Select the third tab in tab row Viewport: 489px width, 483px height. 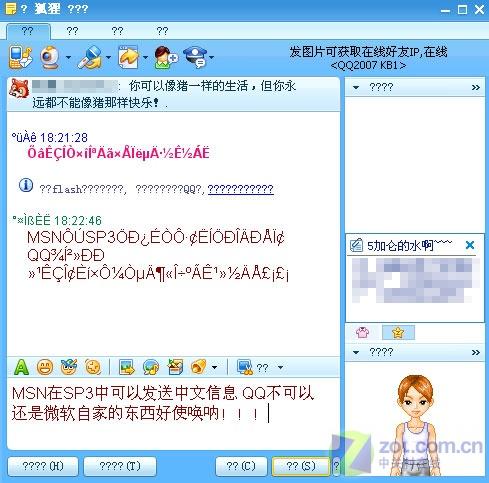117,31
